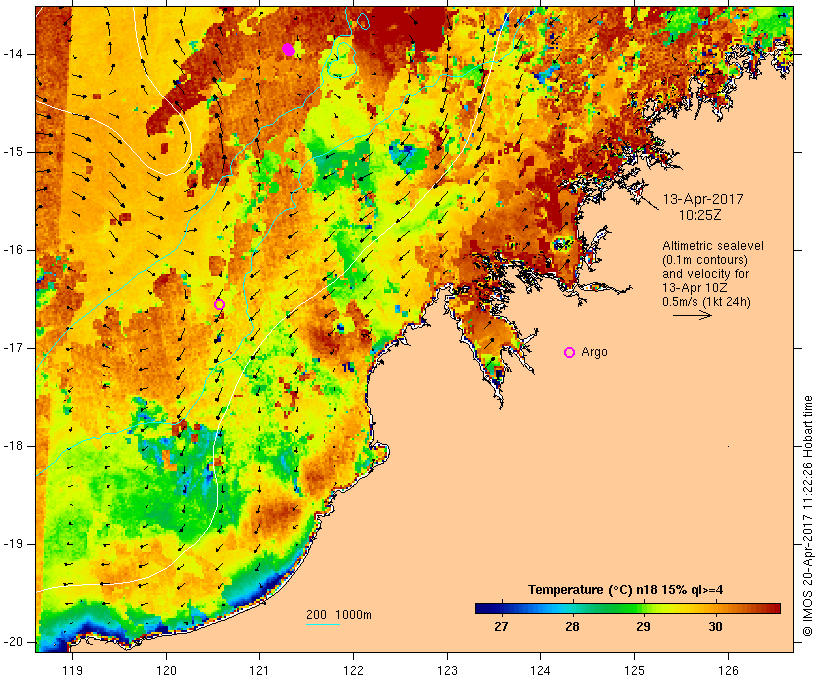
Task: Click the '28' colorbar tick label
Action: pyautogui.click(x=572, y=627)
